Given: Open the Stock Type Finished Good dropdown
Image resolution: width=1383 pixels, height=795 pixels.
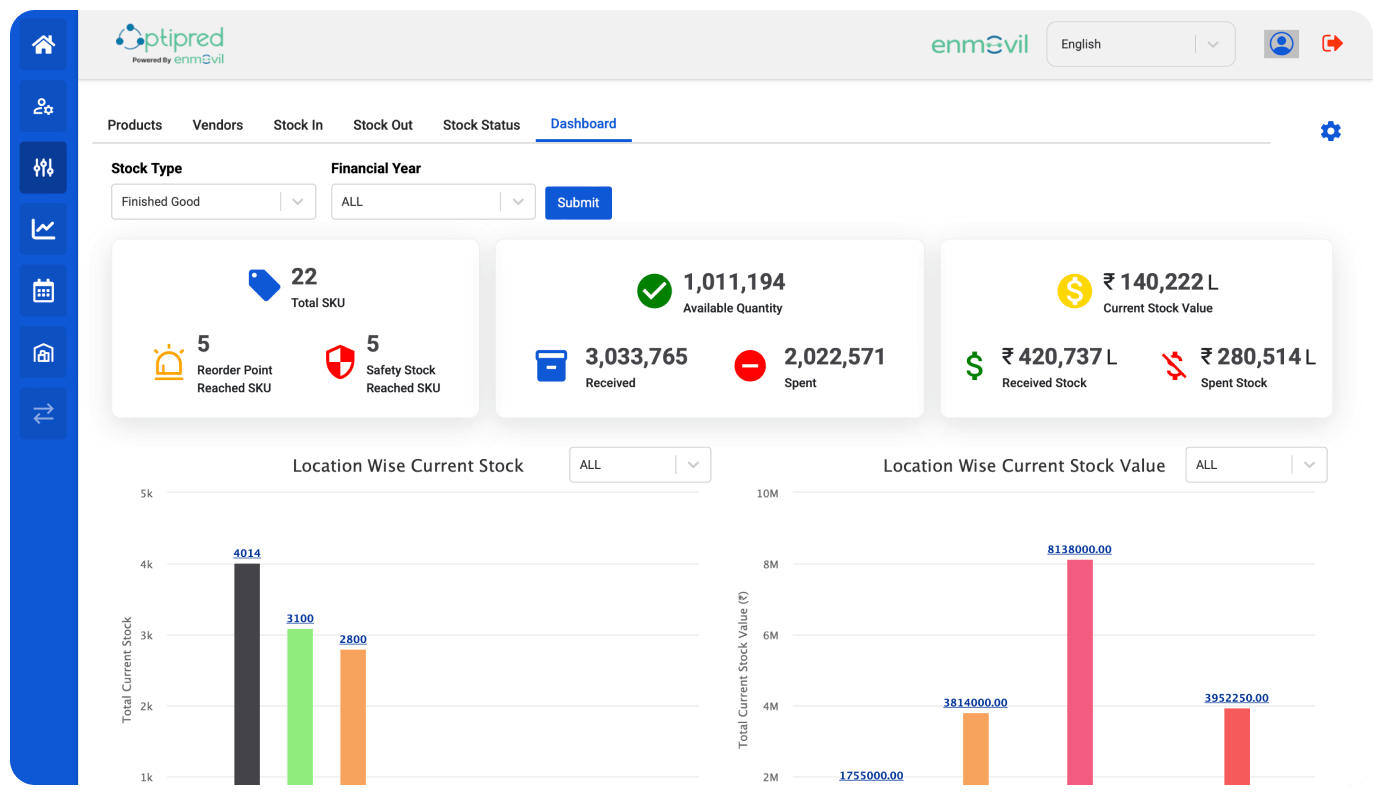Looking at the screenshot, I should [213, 201].
